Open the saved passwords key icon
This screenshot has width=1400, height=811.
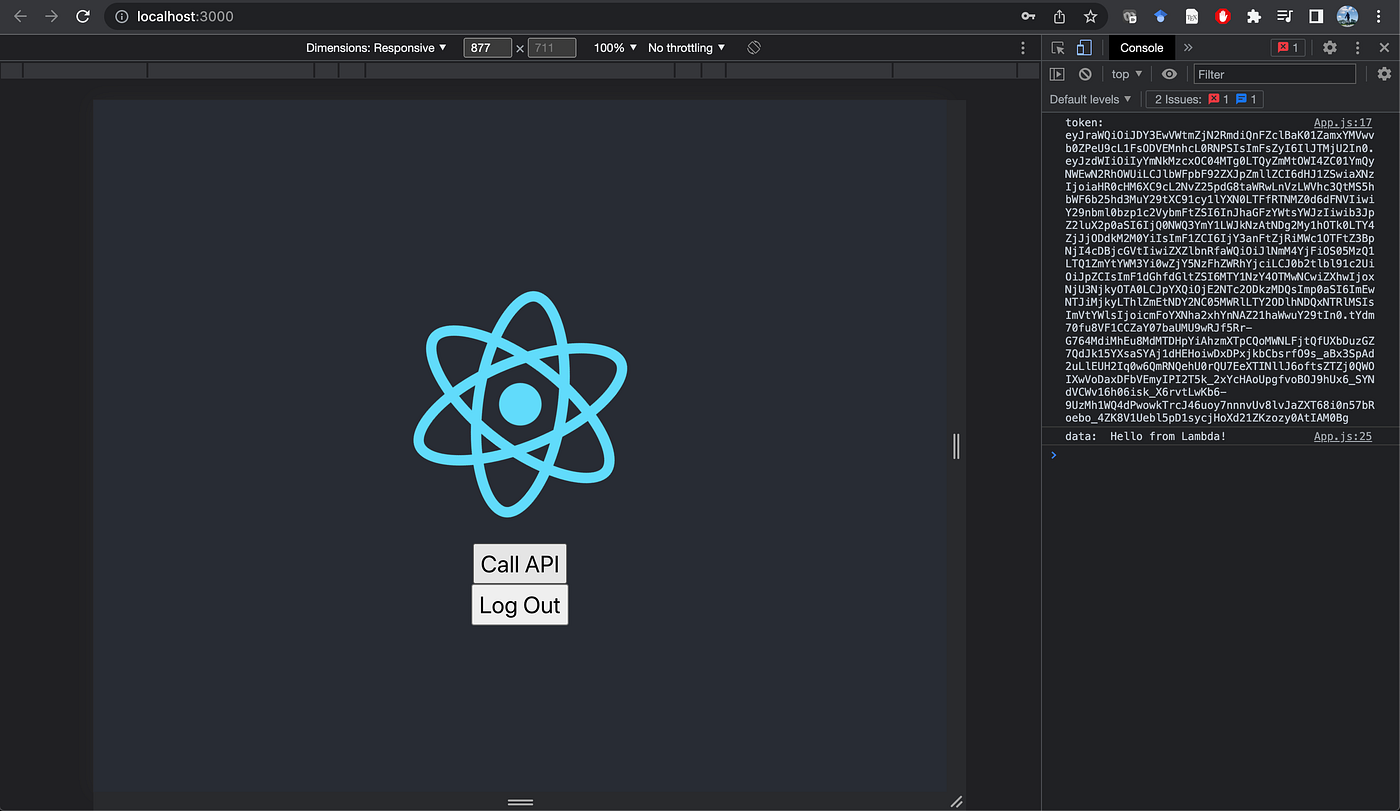pyautogui.click(x=1028, y=17)
